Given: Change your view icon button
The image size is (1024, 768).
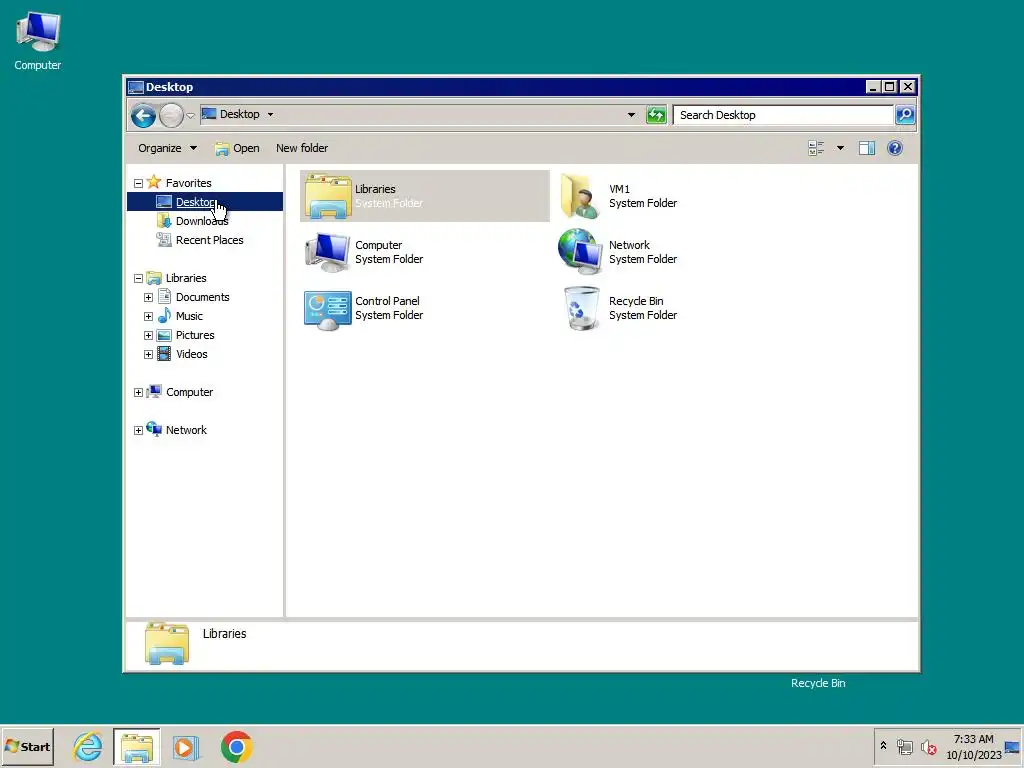Looking at the screenshot, I should click(816, 148).
